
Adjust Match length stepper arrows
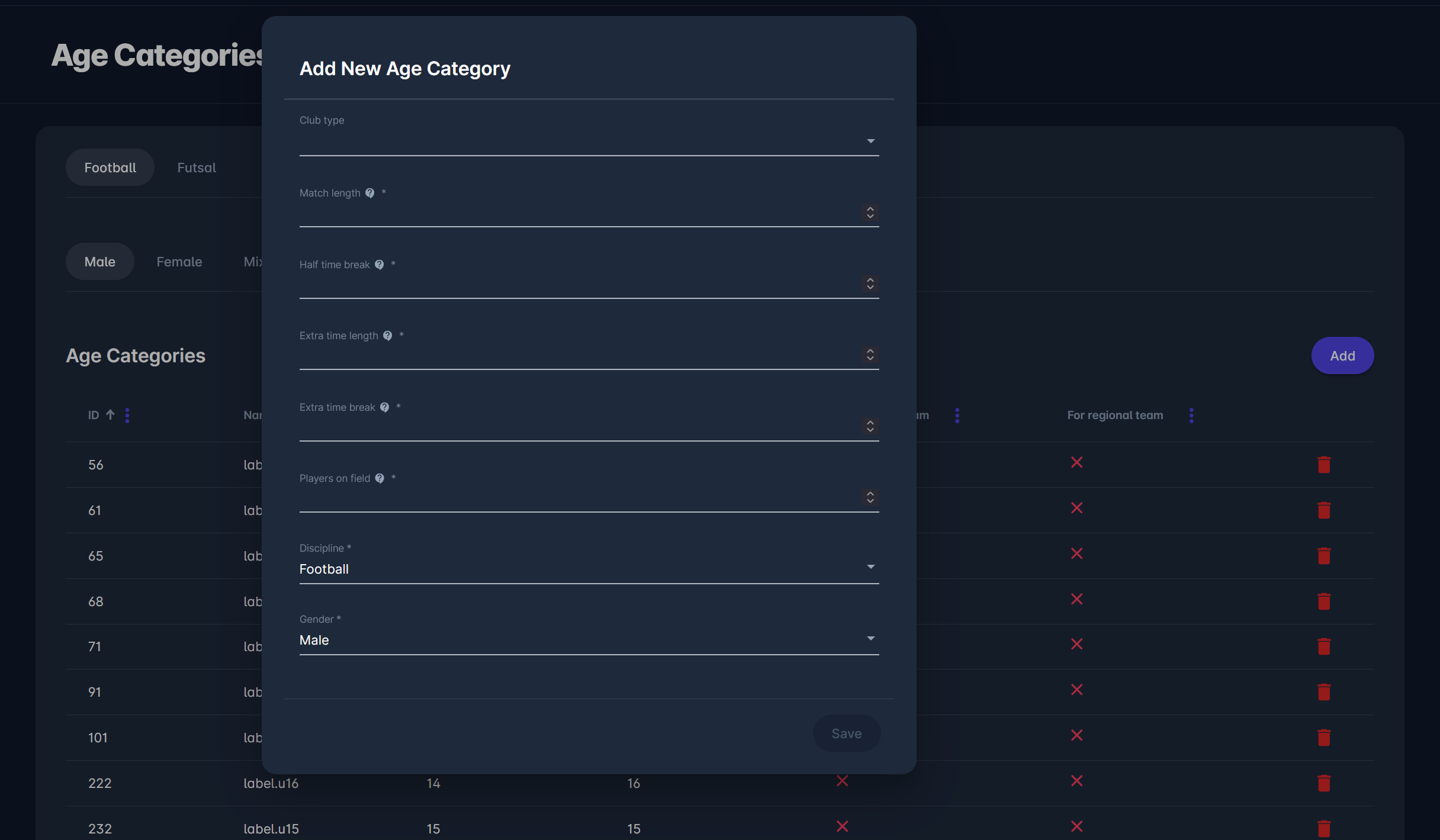click(x=870, y=213)
